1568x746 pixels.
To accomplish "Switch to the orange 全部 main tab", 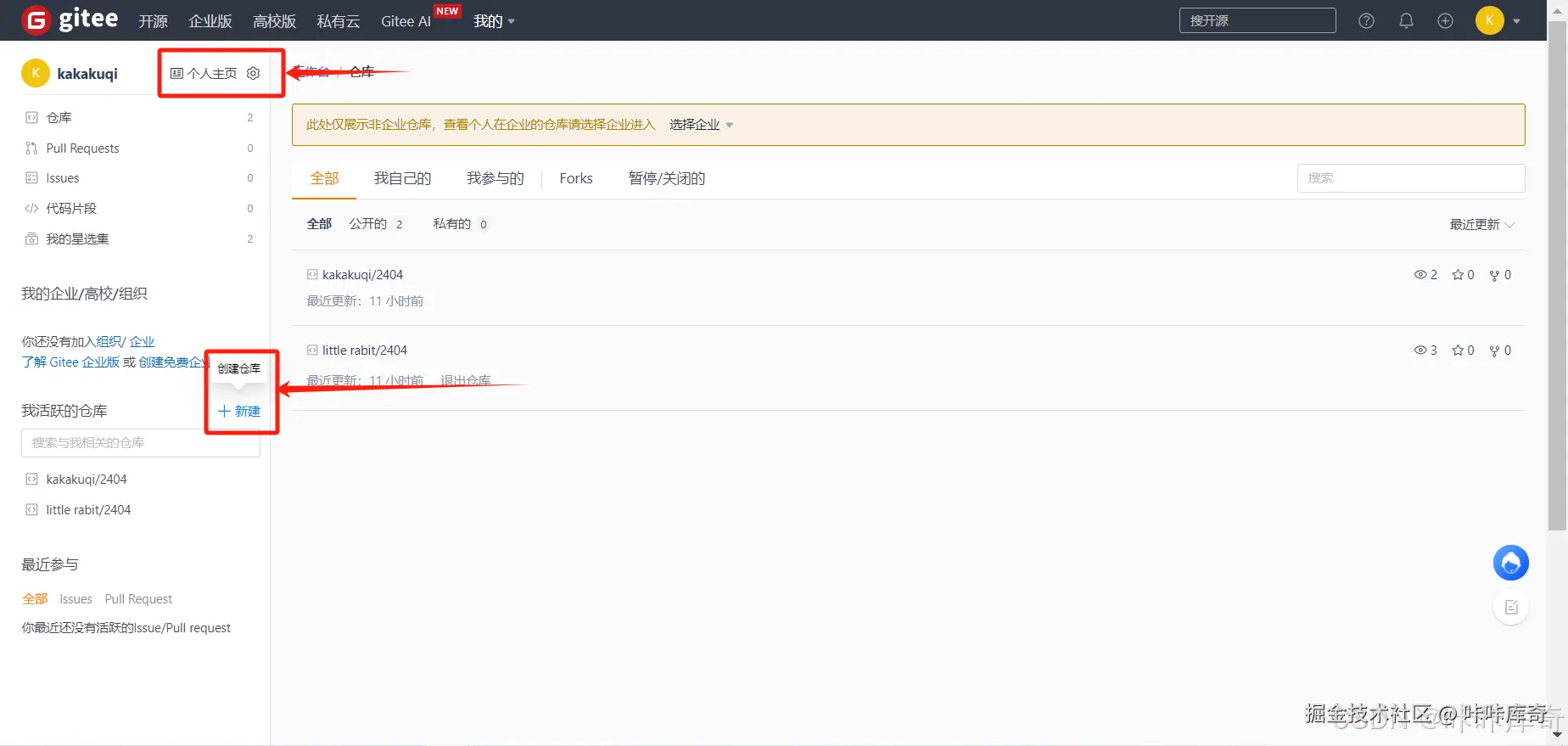I will pos(324,178).
